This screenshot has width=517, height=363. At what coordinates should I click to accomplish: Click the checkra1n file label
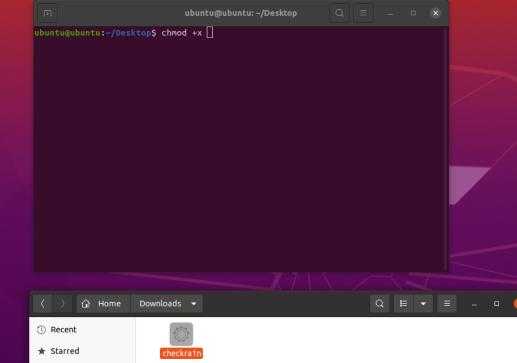point(181,353)
